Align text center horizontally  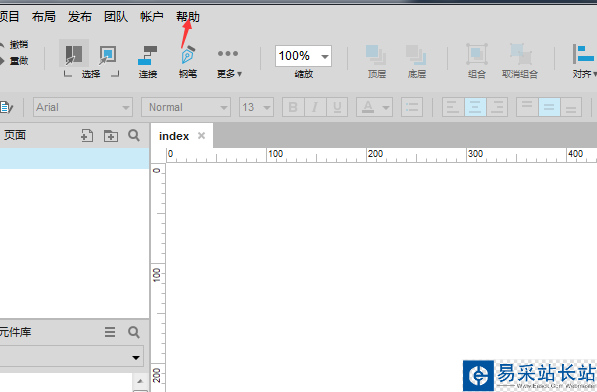pos(475,107)
